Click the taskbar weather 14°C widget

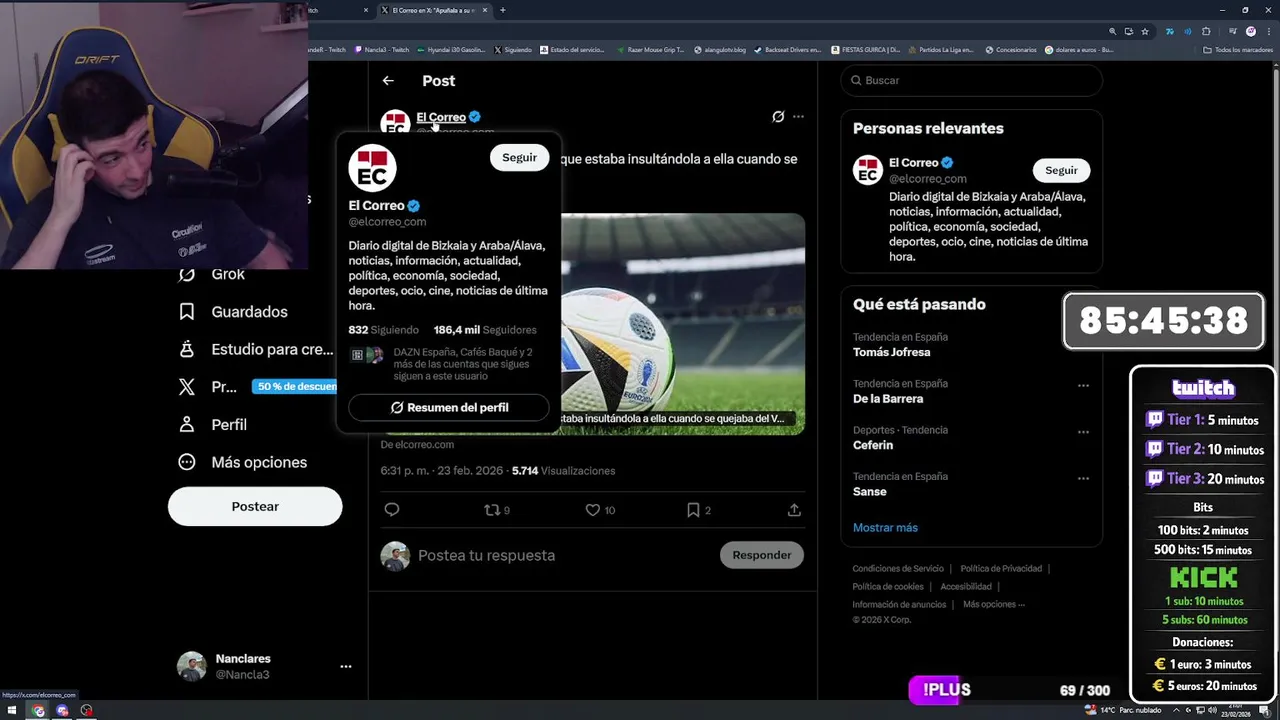[1124, 711]
